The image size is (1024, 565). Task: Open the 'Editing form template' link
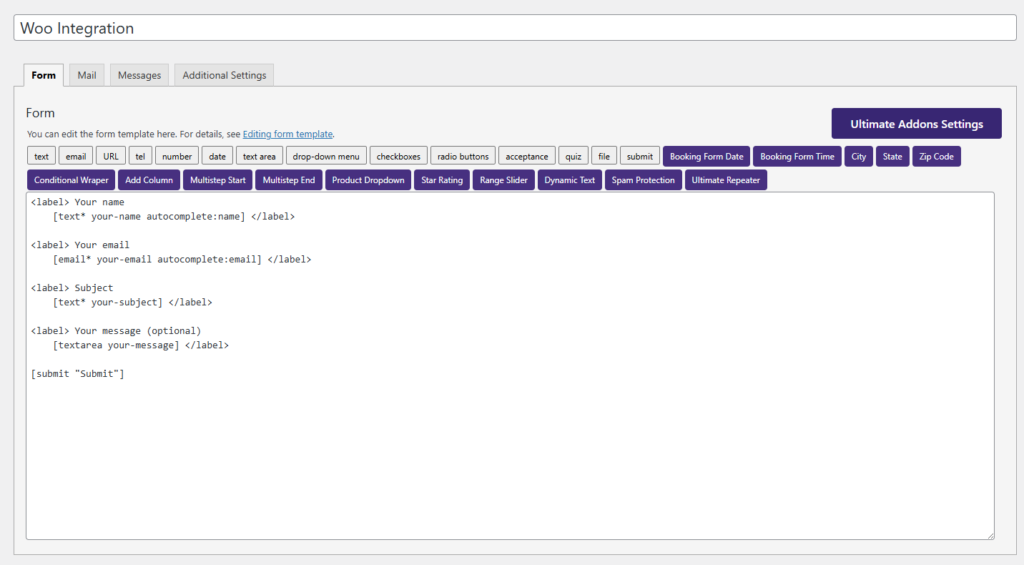point(287,134)
